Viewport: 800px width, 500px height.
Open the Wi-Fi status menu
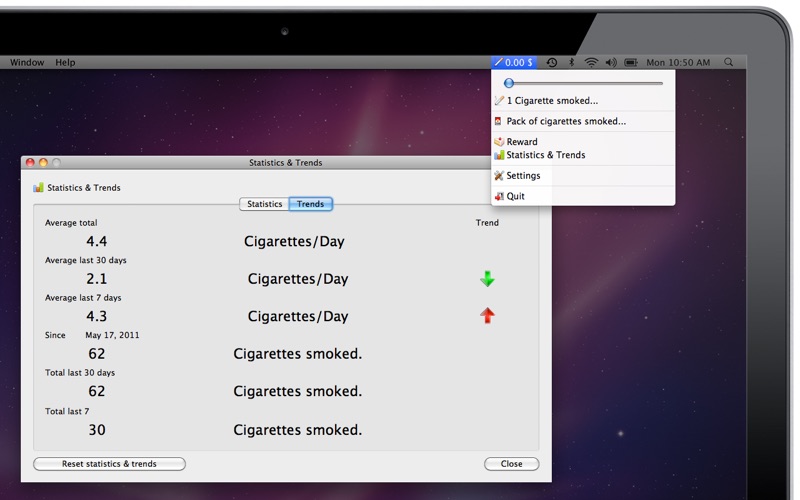coord(591,62)
